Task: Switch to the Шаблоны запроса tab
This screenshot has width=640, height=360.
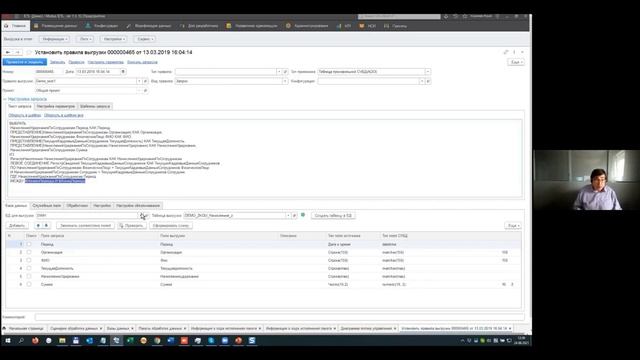Action: (x=95, y=107)
